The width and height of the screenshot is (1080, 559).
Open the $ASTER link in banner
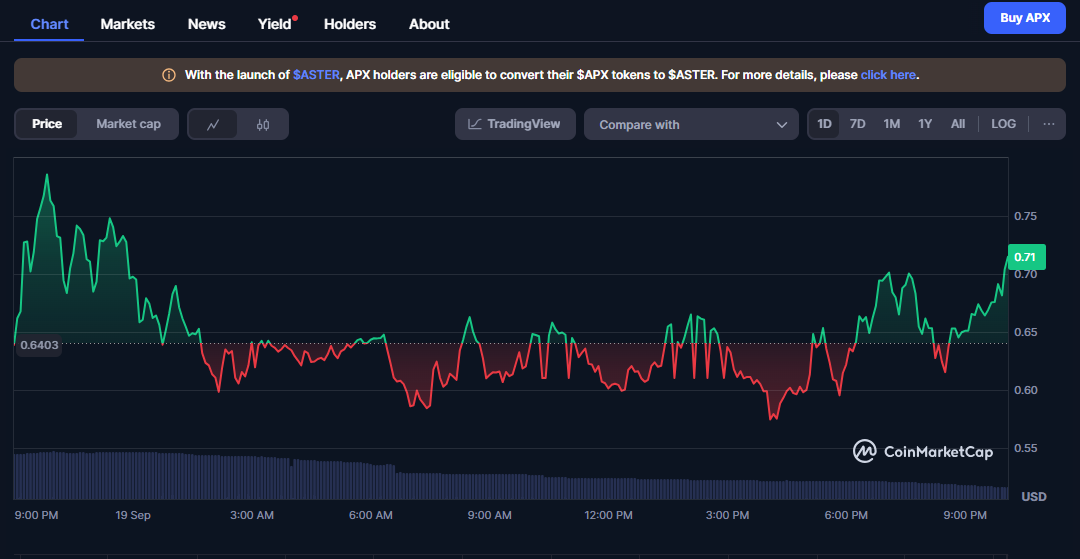(x=316, y=75)
